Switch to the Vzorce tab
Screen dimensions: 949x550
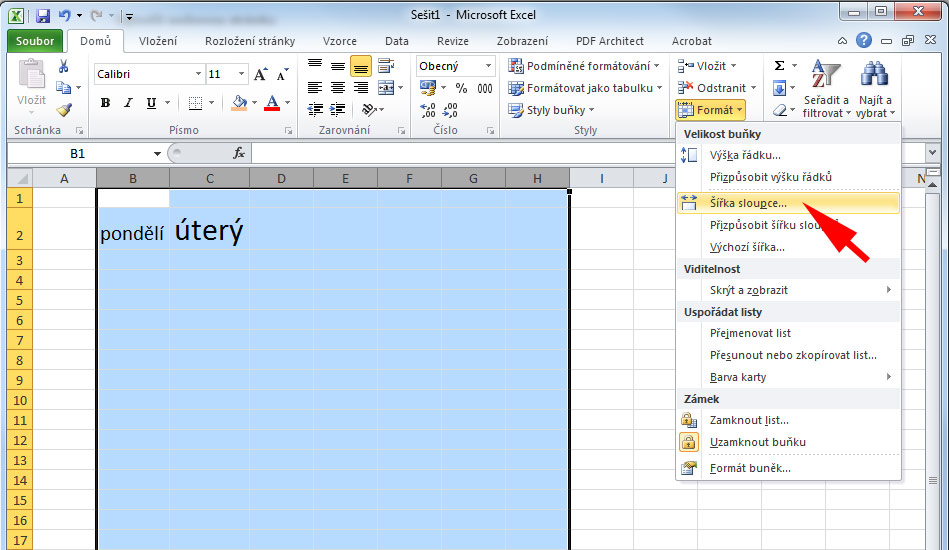pyautogui.click(x=340, y=41)
